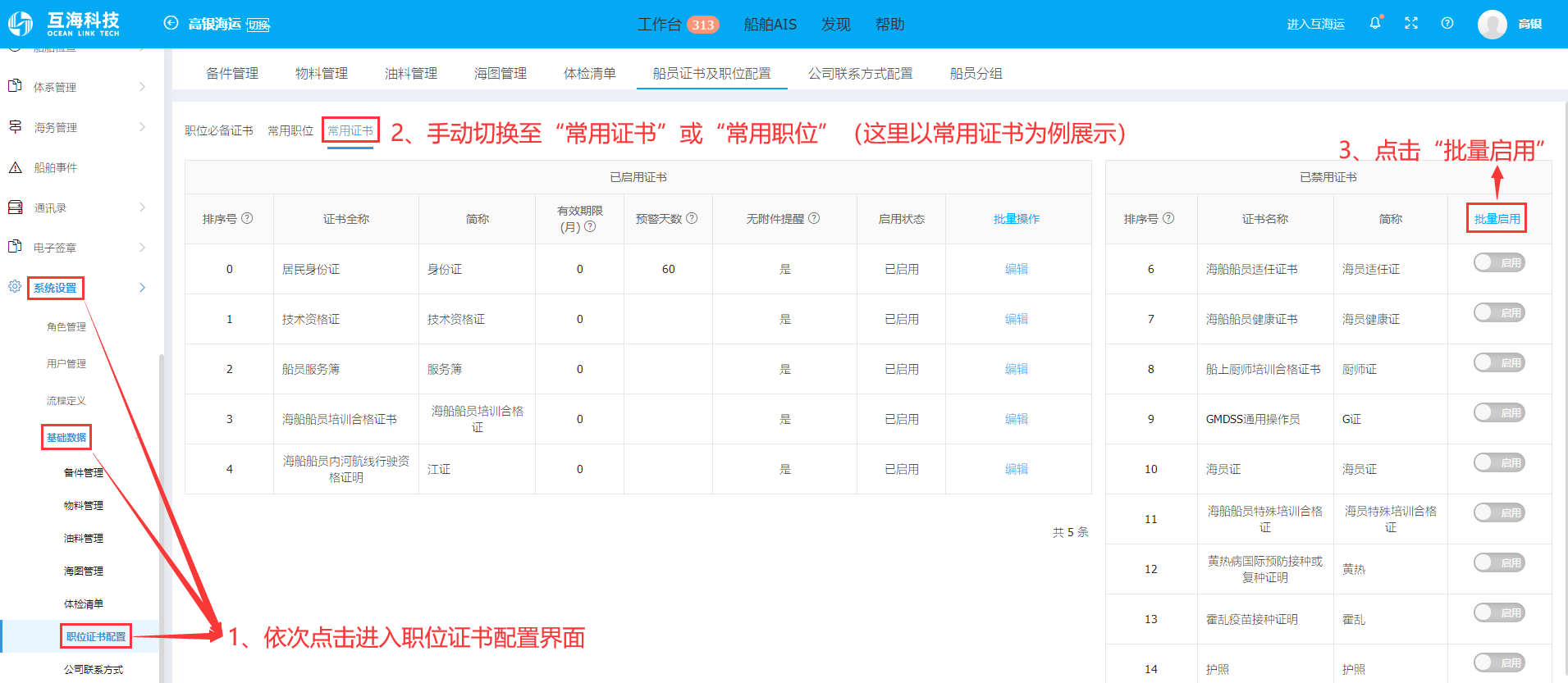Viewport: 1568px width, 683px height.
Task: Click the 系统设置 gear icon
Action: coord(15,287)
